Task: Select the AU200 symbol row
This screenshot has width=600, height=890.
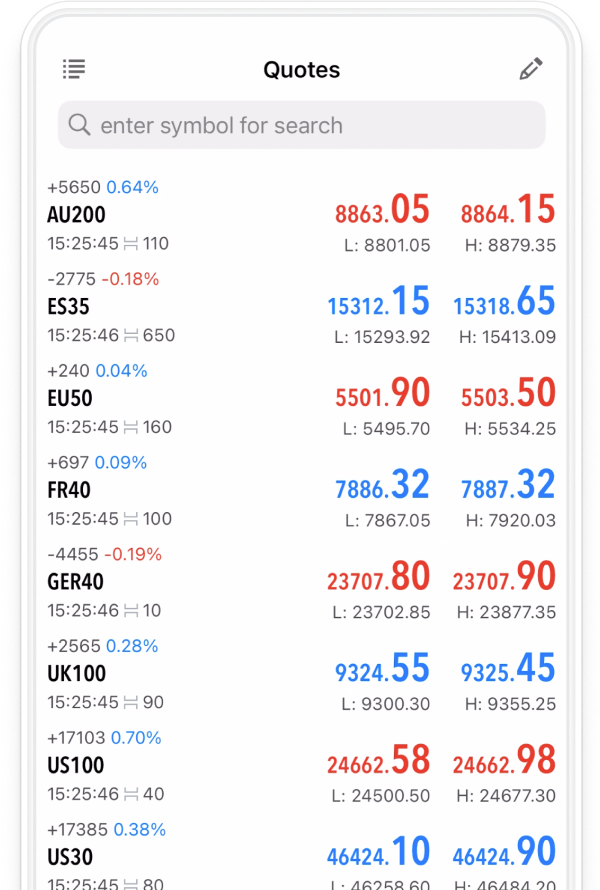Action: pos(76,215)
